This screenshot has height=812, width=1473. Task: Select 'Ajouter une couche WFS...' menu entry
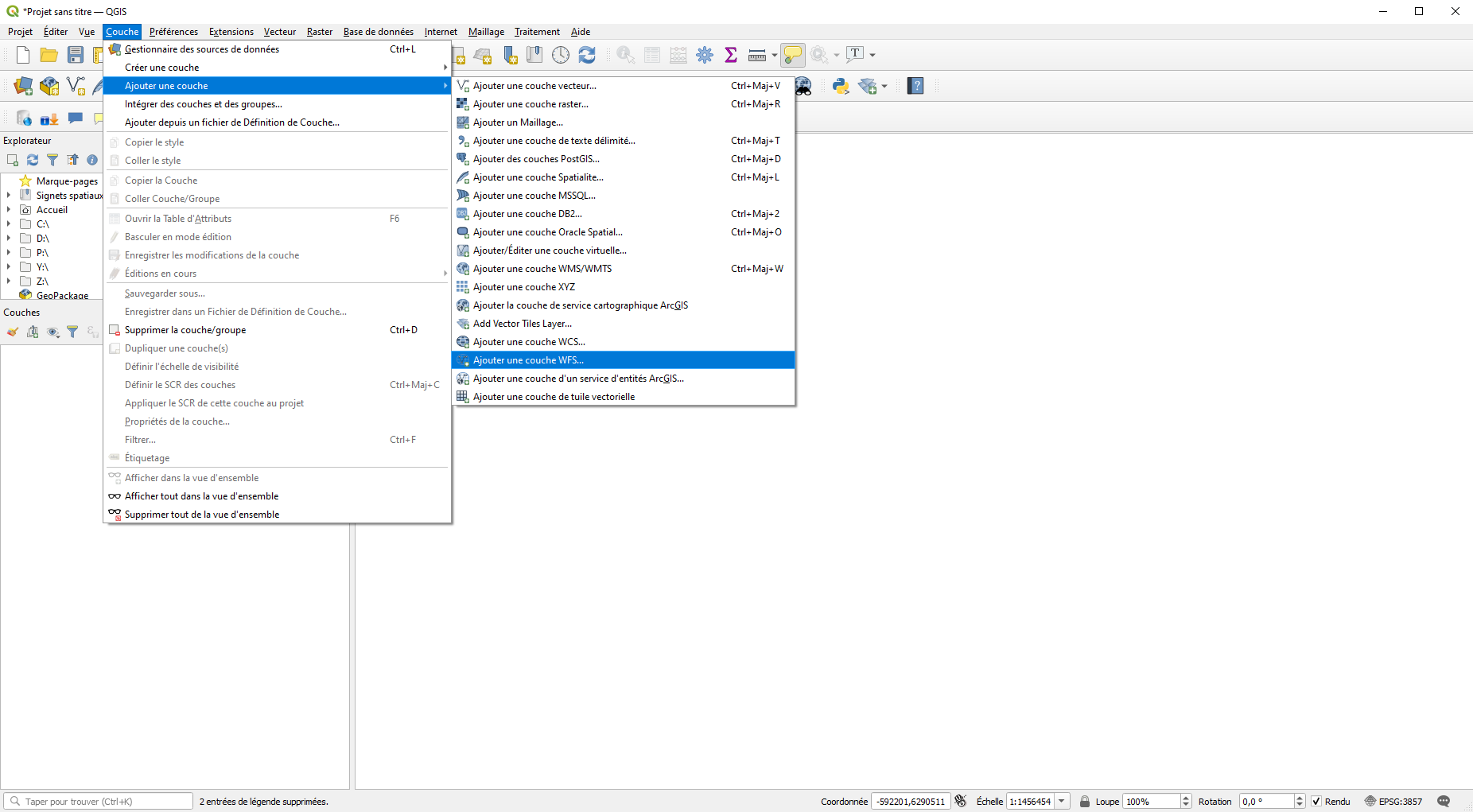[x=528, y=360]
